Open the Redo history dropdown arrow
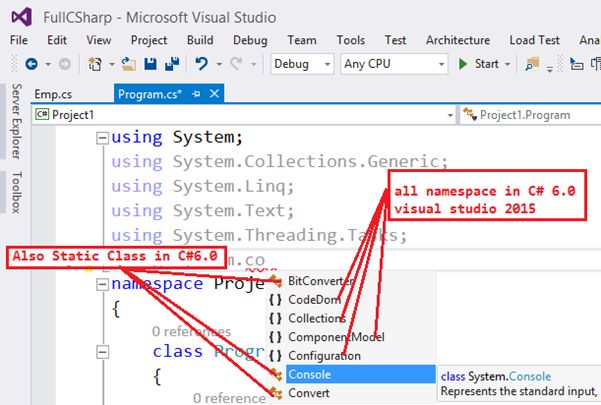 [x=253, y=64]
